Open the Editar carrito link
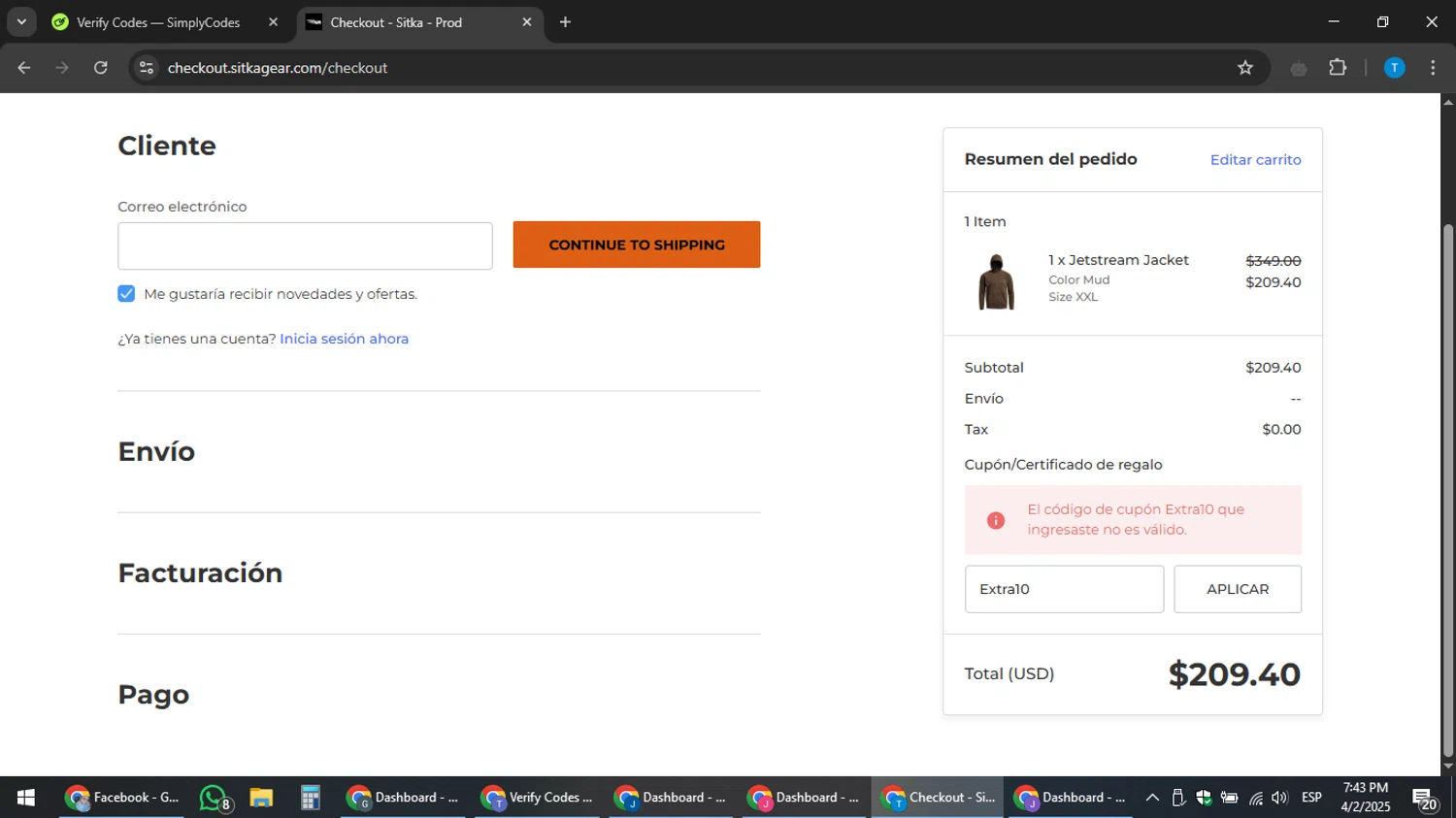The height and width of the screenshot is (818, 1456). click(x=1255, y=160)
